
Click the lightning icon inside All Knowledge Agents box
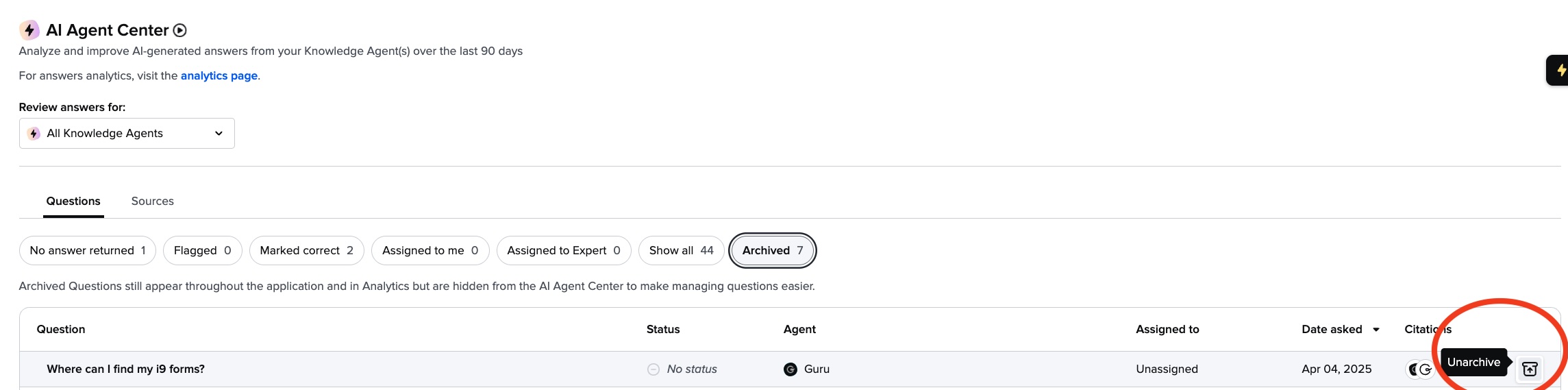coord(34,133)
